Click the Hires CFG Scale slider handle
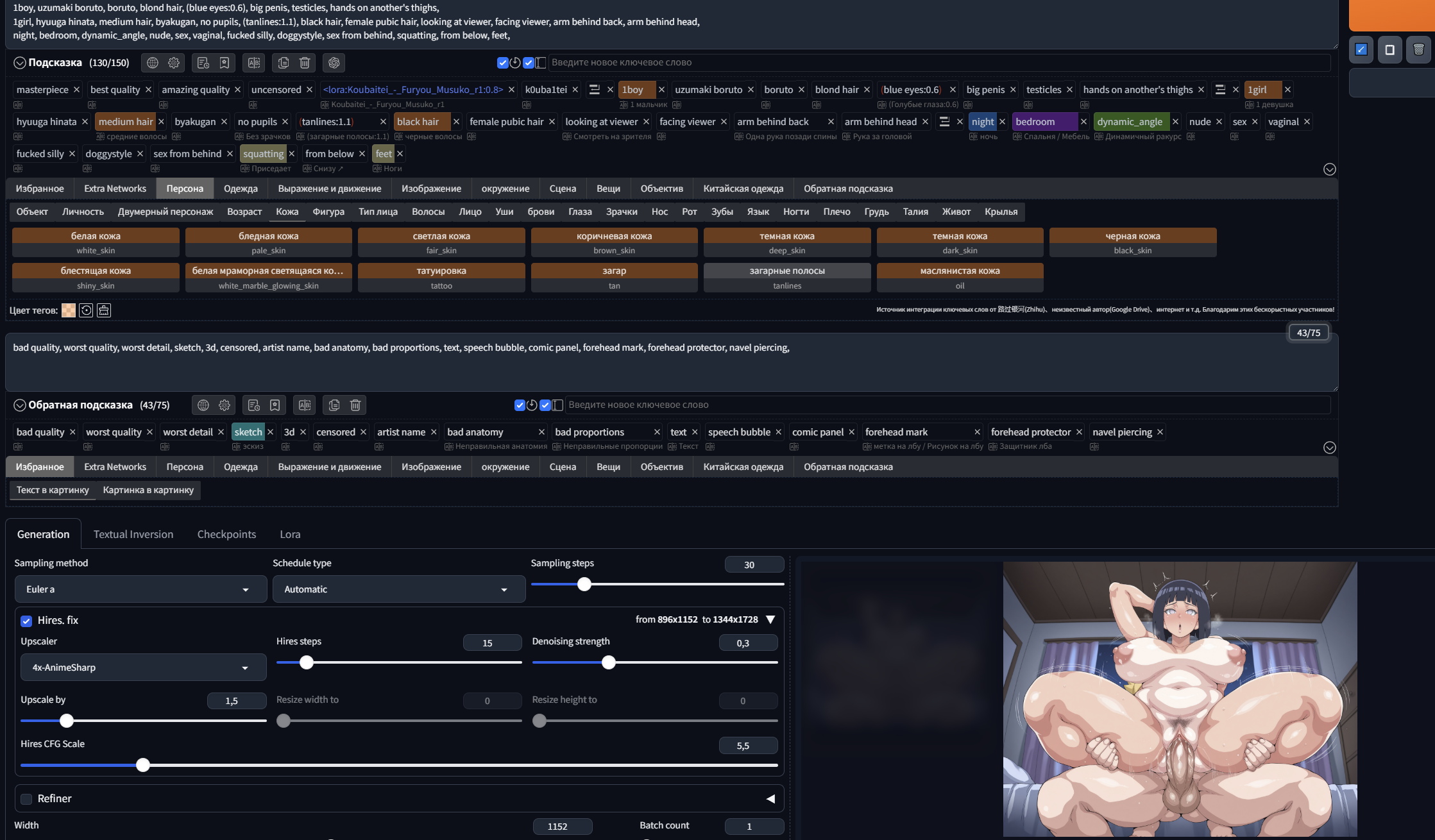This screenshot has width=1435, height=840. pyautogui.click(x=143, y=765)
